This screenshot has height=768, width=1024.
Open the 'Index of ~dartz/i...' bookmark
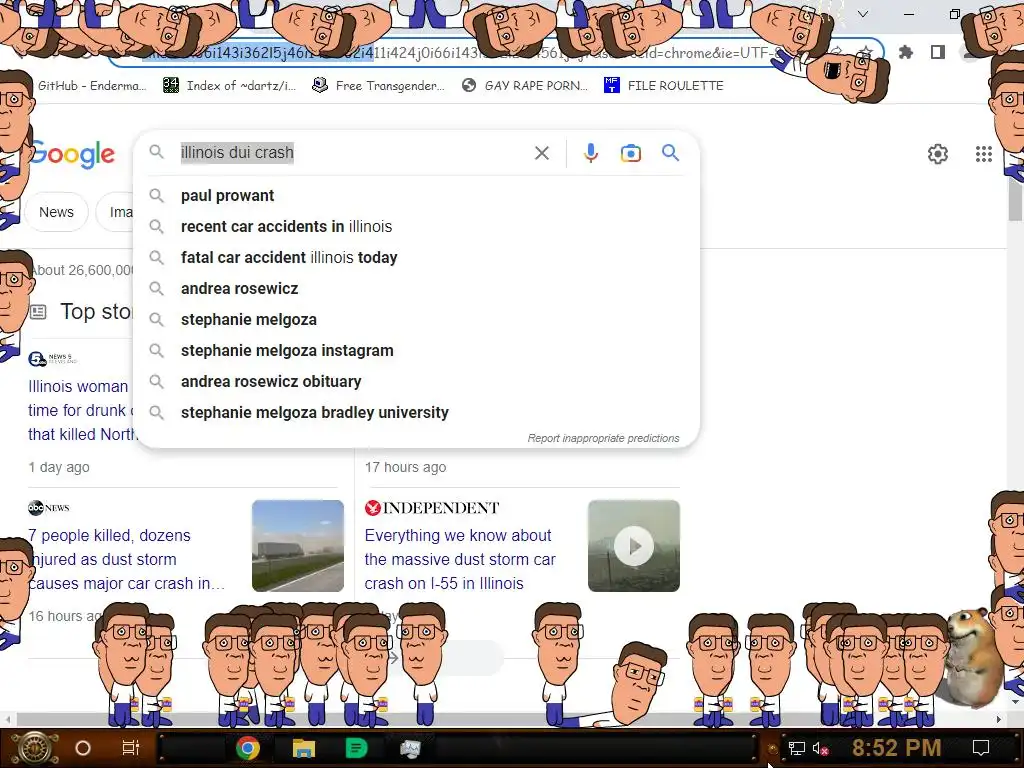click(x=229, y=86)
